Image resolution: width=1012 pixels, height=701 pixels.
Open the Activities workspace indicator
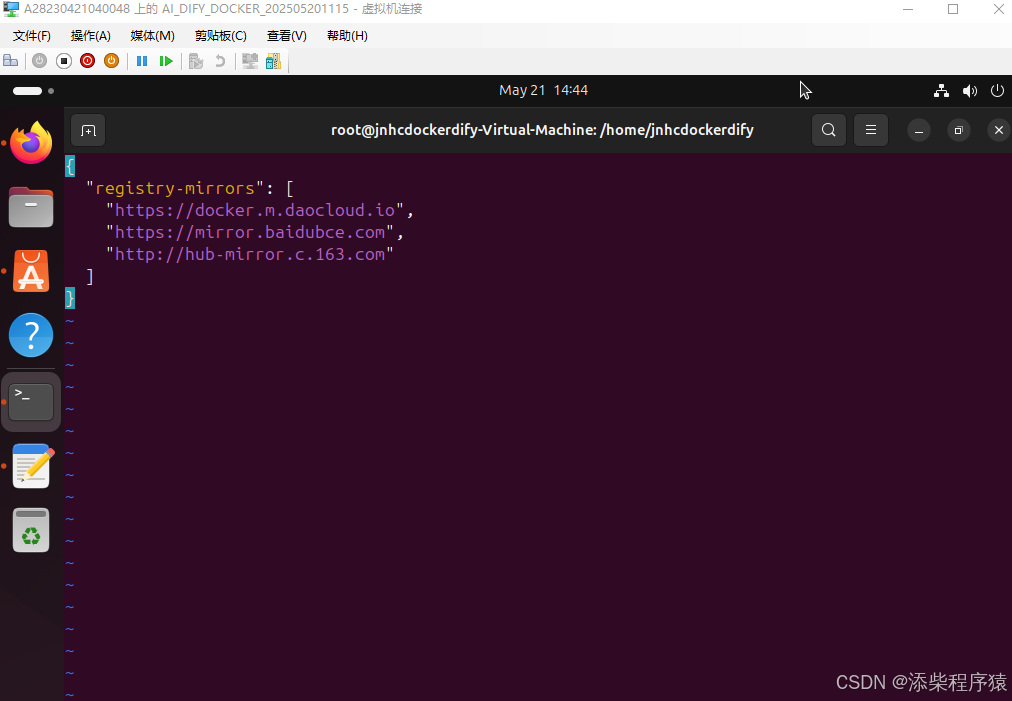(33, 91)
